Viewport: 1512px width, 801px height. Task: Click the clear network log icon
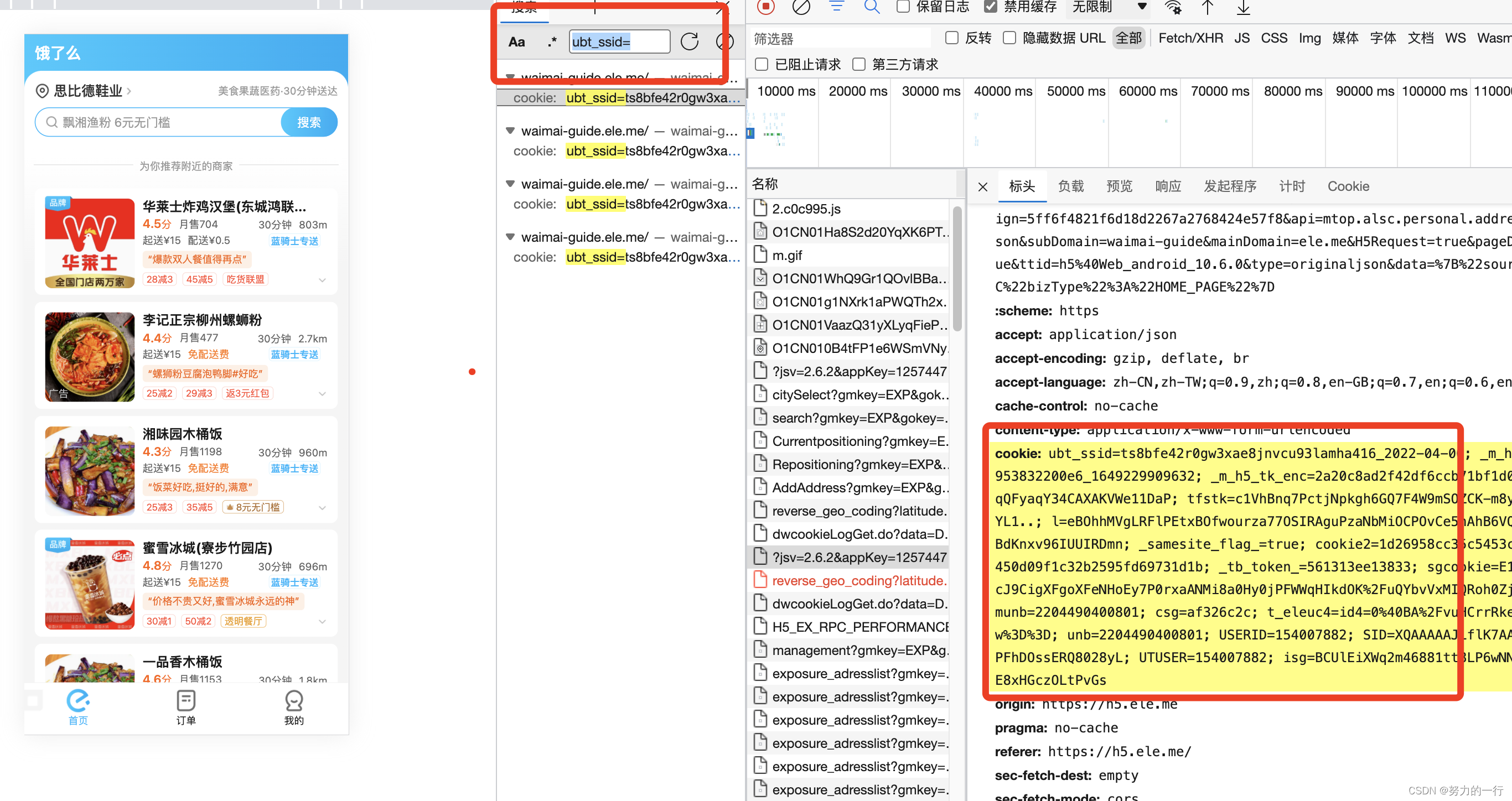pos(801,7)
